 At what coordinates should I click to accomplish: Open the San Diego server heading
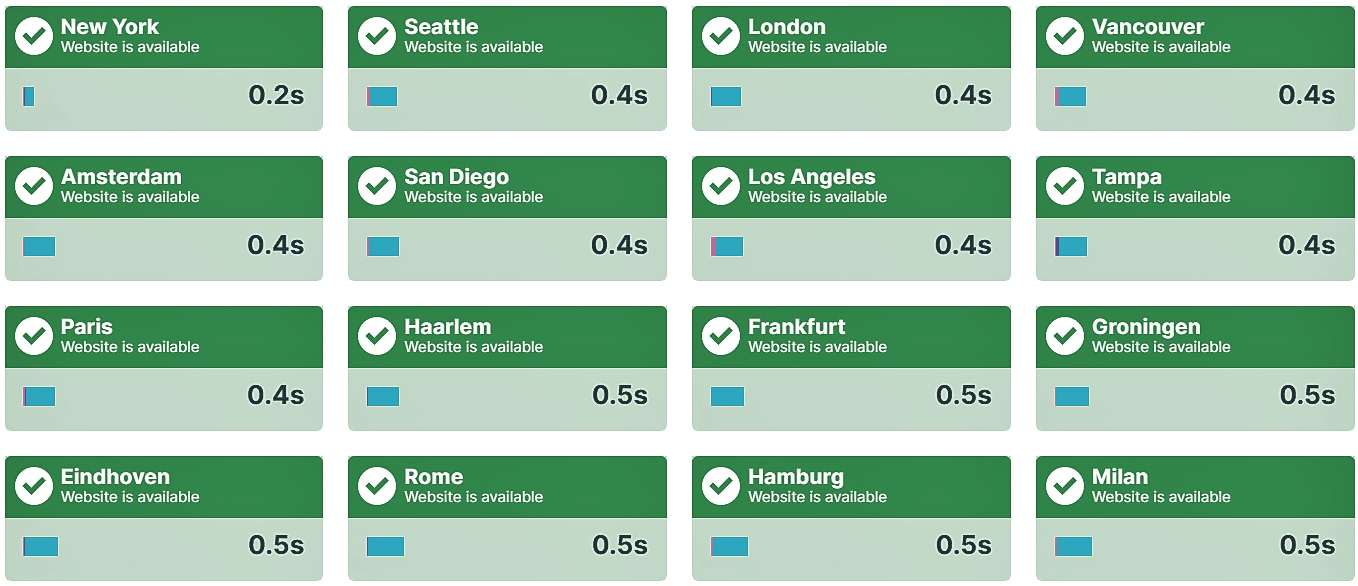456,177
